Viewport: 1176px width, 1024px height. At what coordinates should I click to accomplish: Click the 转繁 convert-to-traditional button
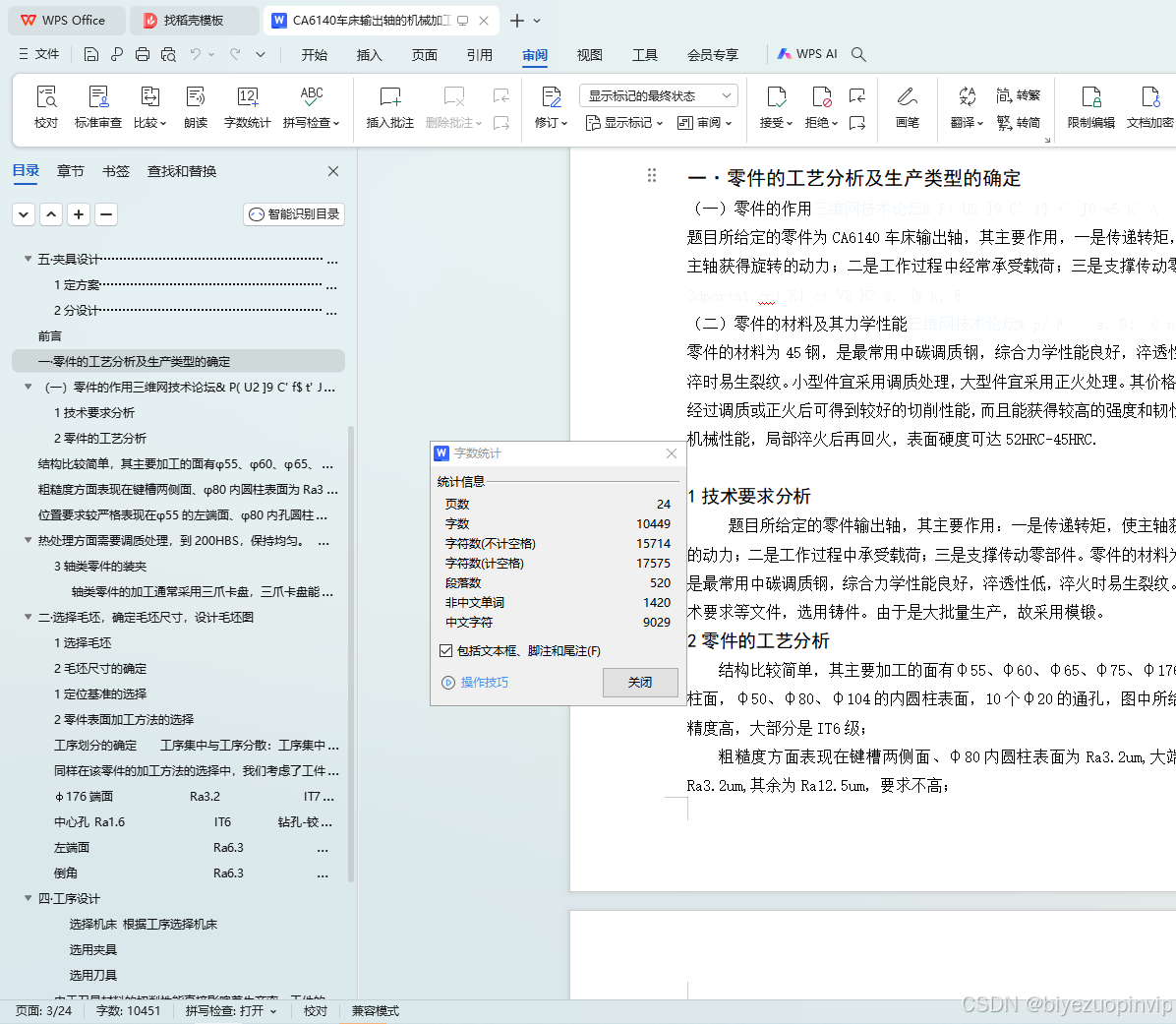(1018, 95)
